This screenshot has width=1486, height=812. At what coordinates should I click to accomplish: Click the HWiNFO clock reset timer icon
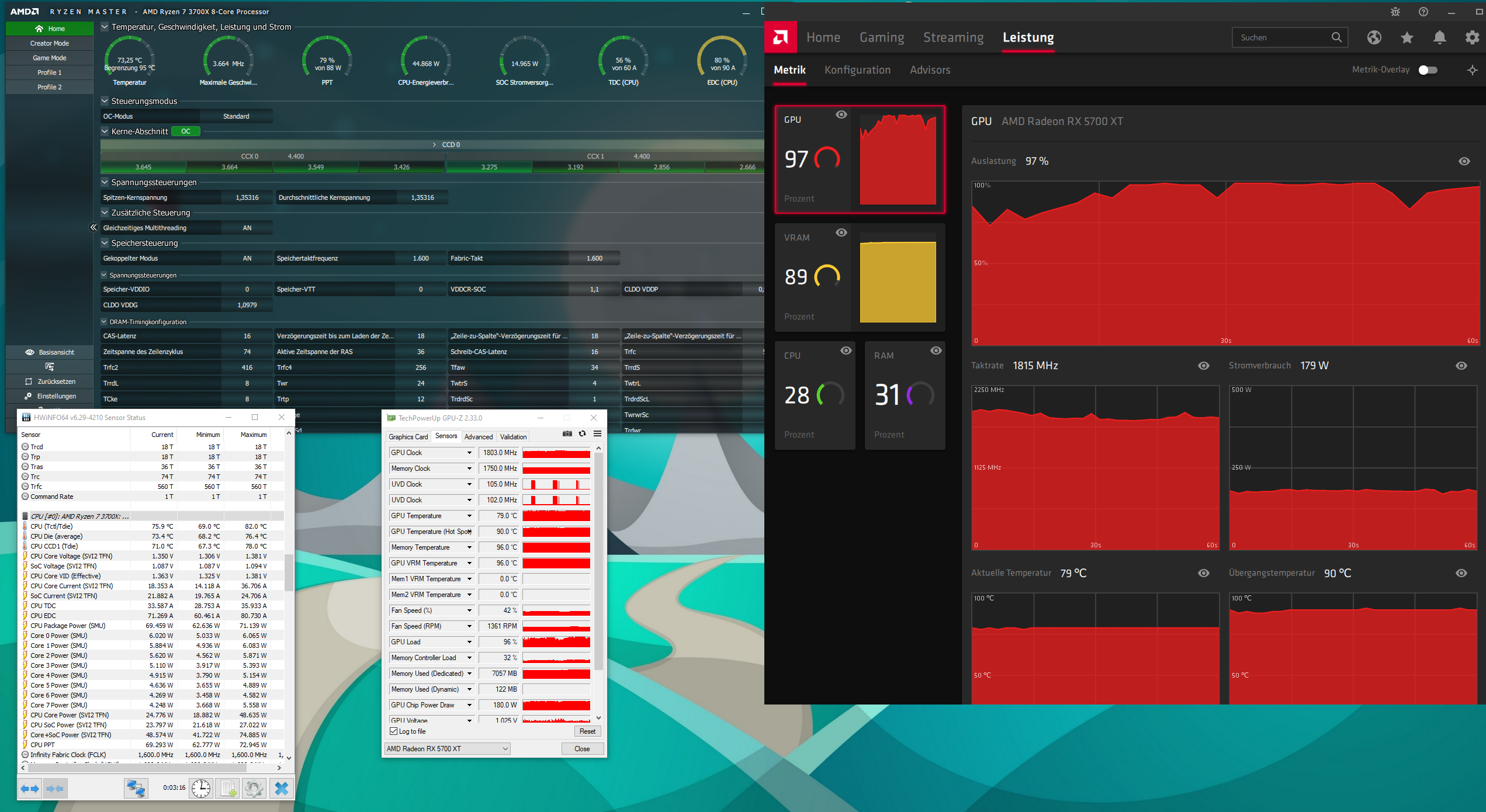201,788
